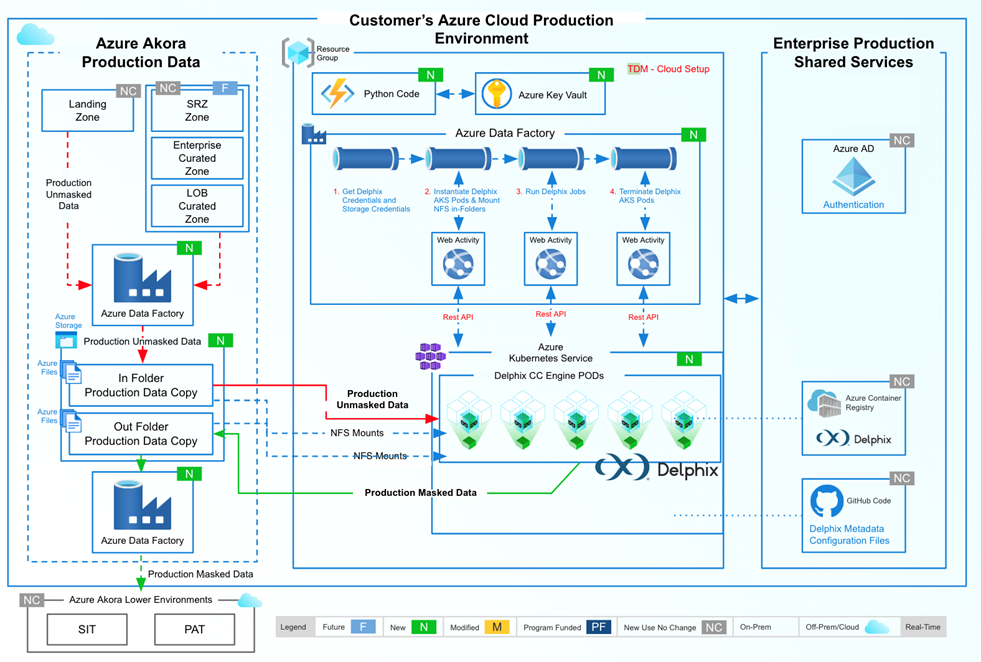Viewport: 981px width, 662px height.
Task: Click the Azure Container Registry icon
Action: [x=825, y=403]
